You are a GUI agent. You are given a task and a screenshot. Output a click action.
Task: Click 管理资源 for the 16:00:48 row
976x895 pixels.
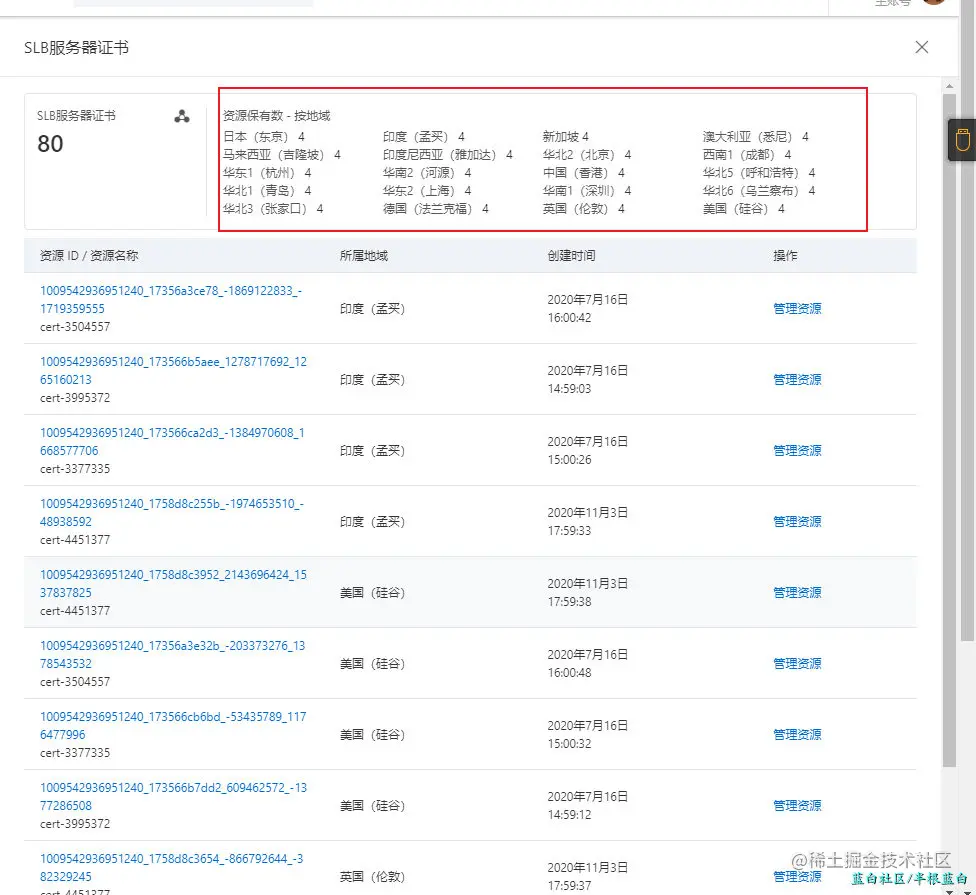[x=797, y=663]
